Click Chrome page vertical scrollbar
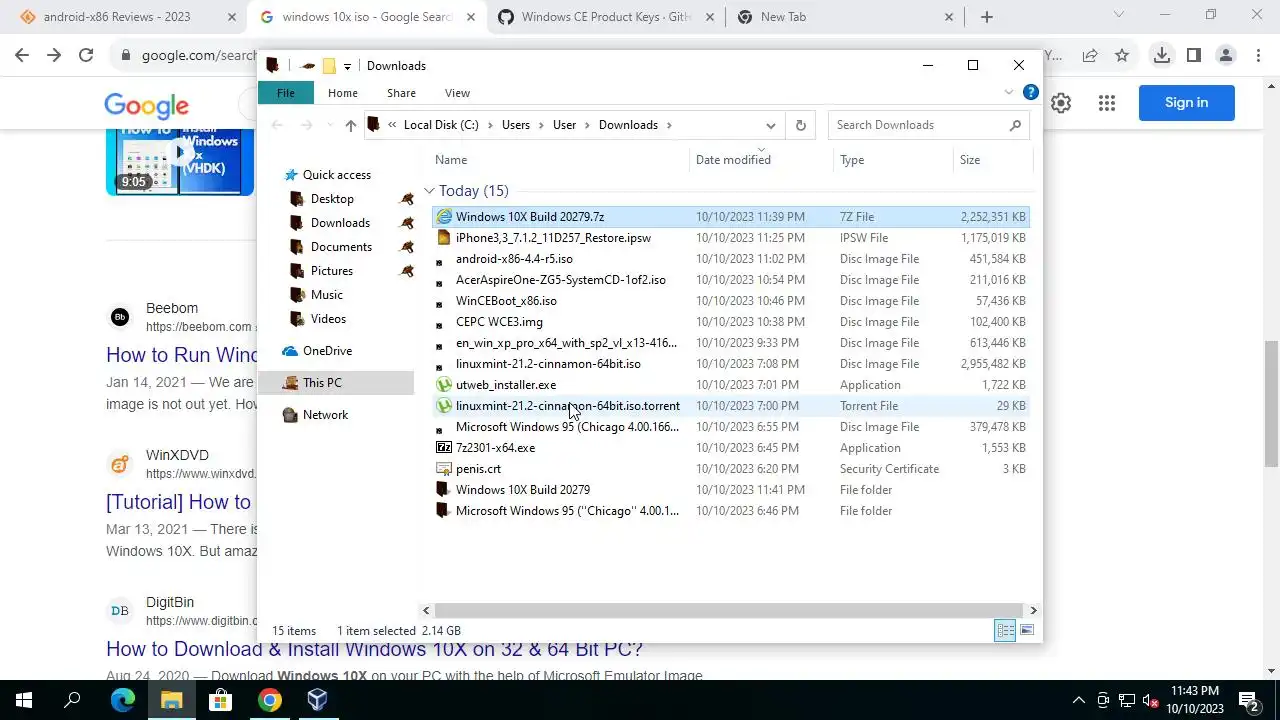 click(1271, 403)
